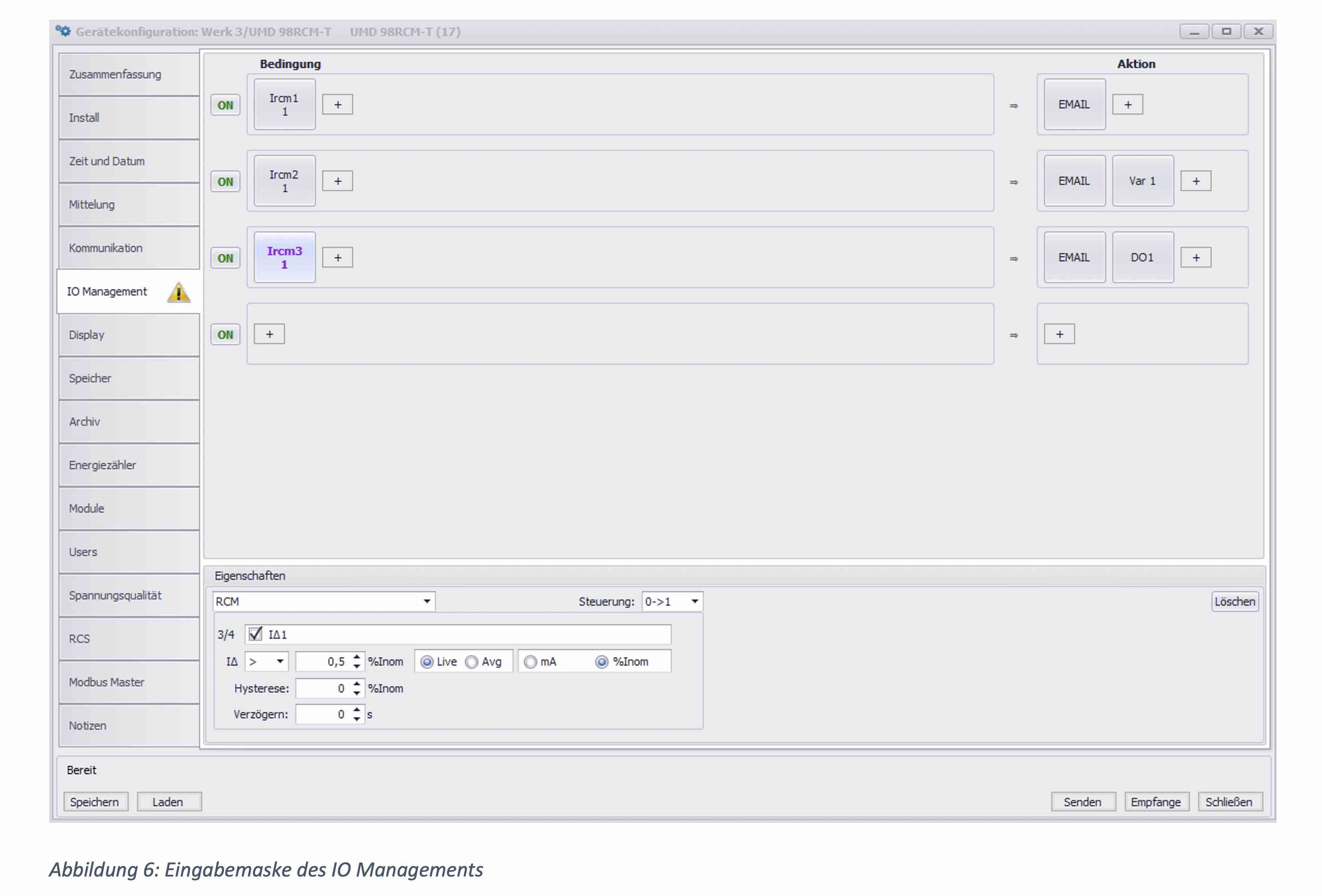Viewport: 1322px width, 896px height.
Task: Increase the Hysterese value
Action: [357, 683]
